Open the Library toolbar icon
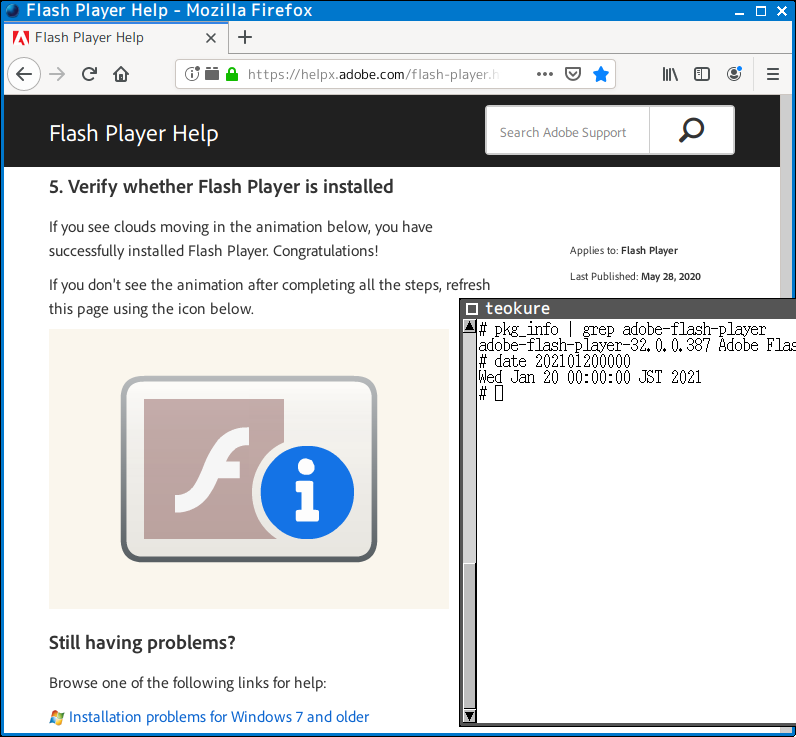The height and width of the screenshot is (737, 796). 670,74
